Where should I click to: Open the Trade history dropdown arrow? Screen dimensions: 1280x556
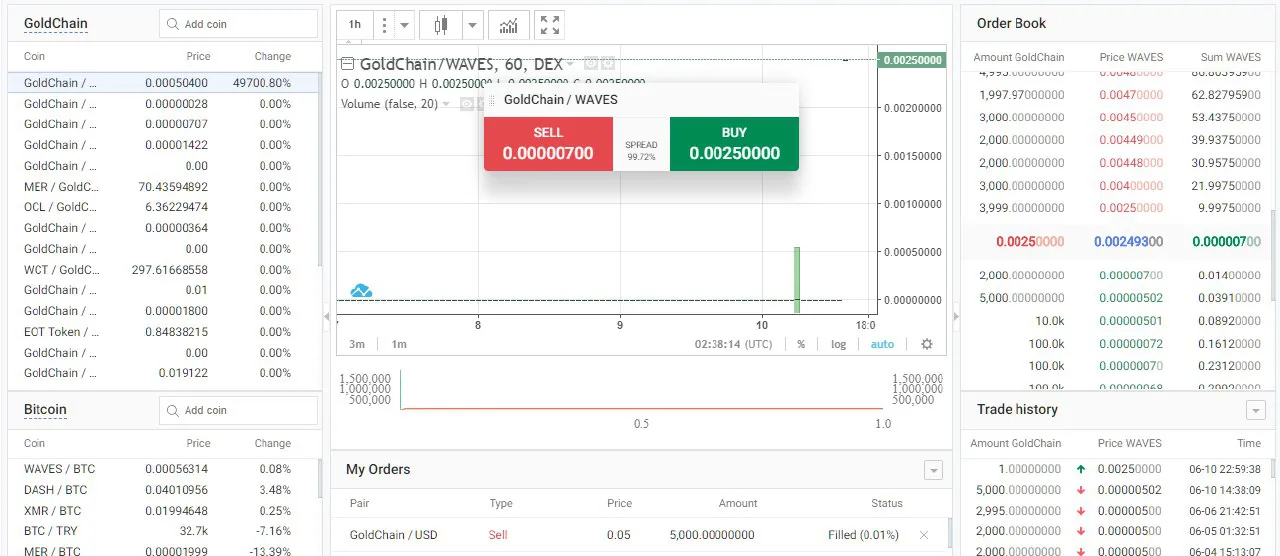pyautogui.click(x=1256, y=410)
